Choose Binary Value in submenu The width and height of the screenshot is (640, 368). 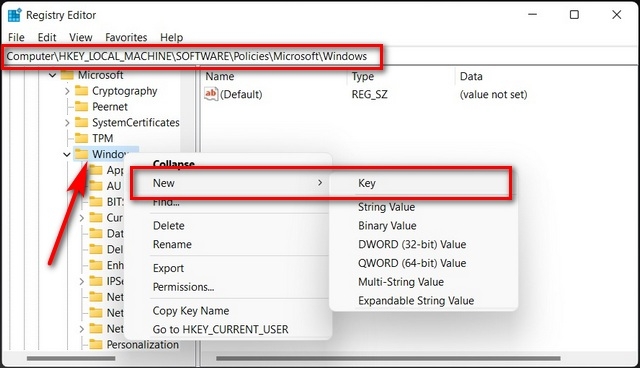387,226
